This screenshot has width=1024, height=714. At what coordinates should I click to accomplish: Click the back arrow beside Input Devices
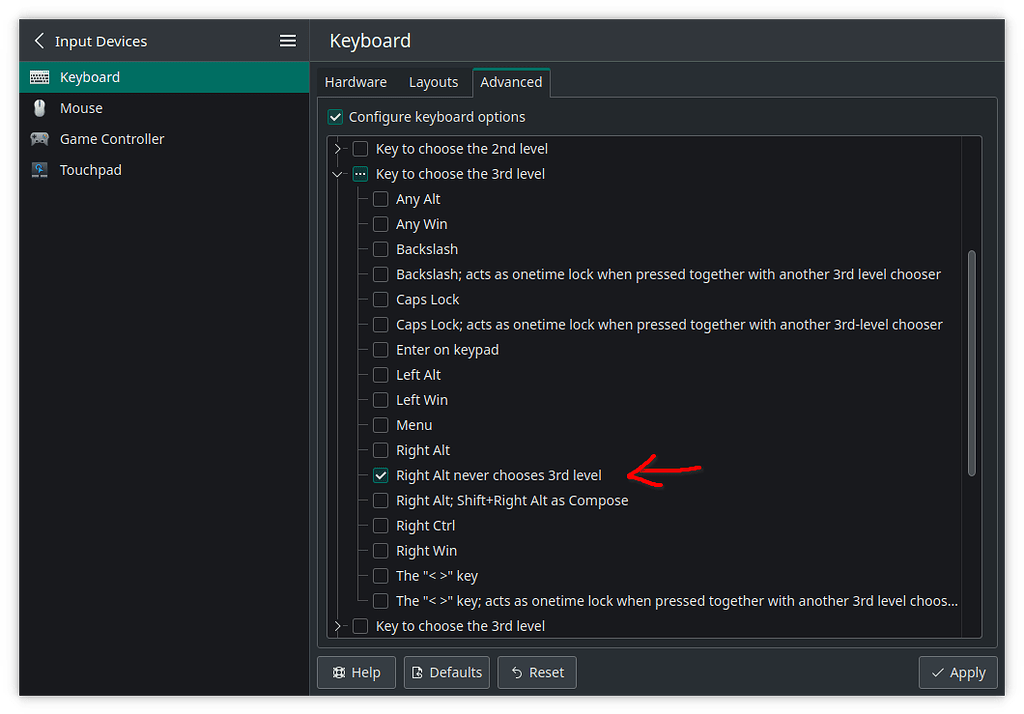[x=39, y=40]
